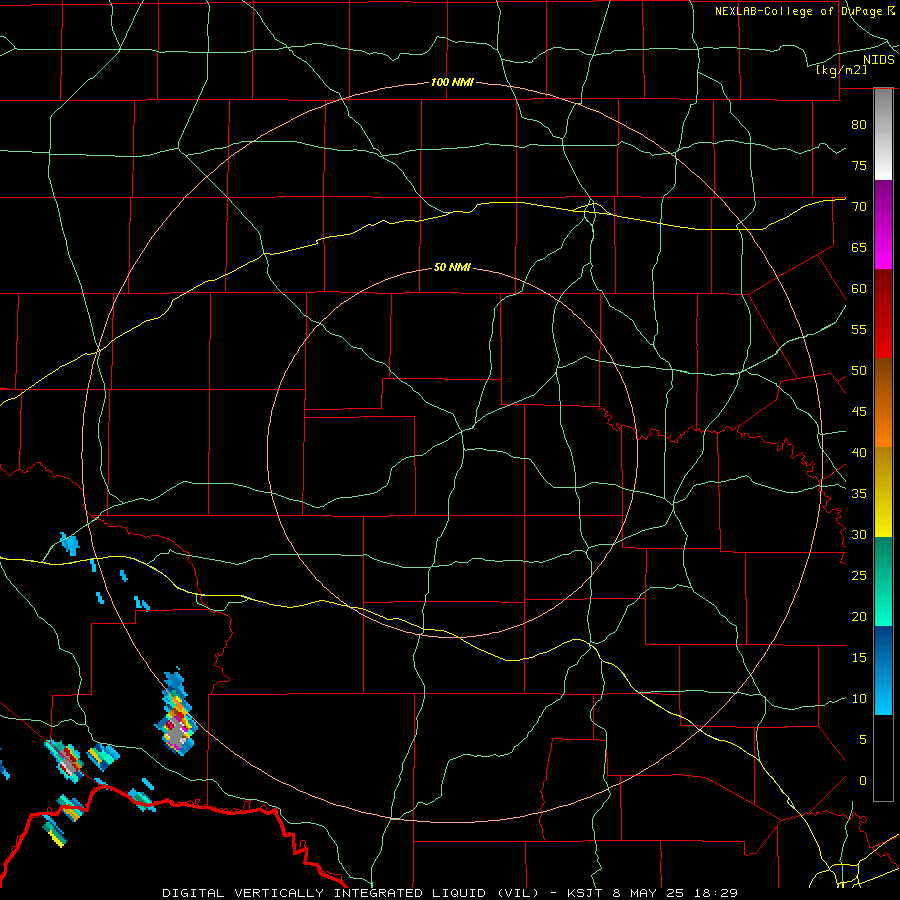Click the 25 value on the scale
The height and width of the screenshot is (900, 900).
(x=859, y=575)
